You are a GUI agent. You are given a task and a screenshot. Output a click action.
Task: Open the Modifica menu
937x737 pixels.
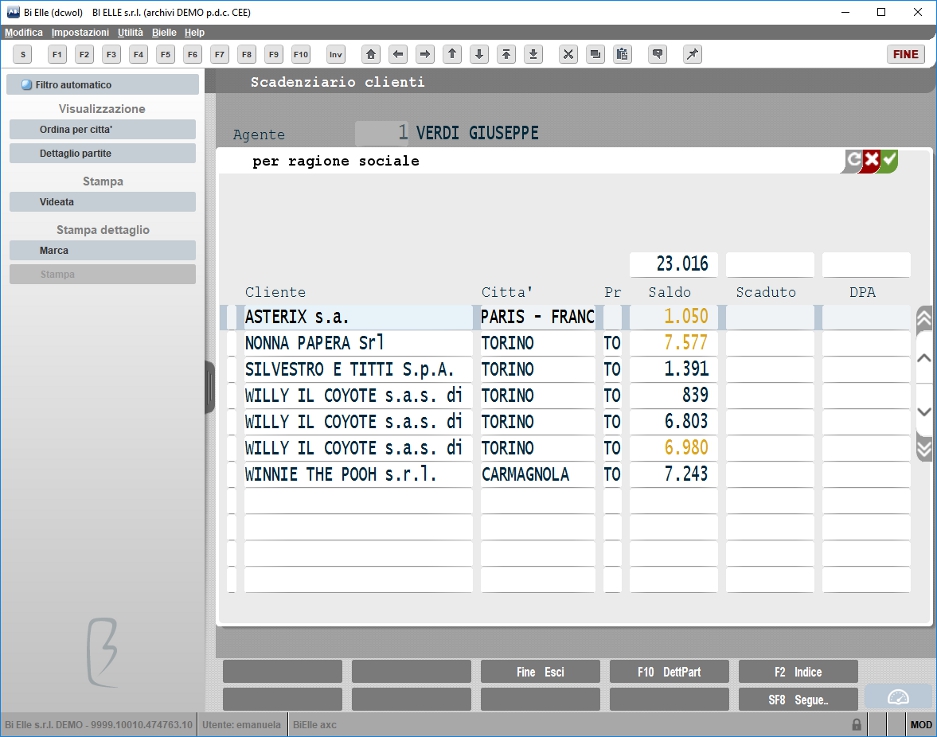point(24,32)
